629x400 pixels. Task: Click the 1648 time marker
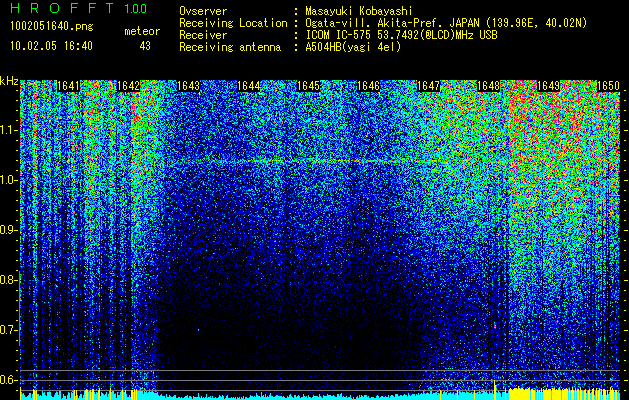pos(489,86)
